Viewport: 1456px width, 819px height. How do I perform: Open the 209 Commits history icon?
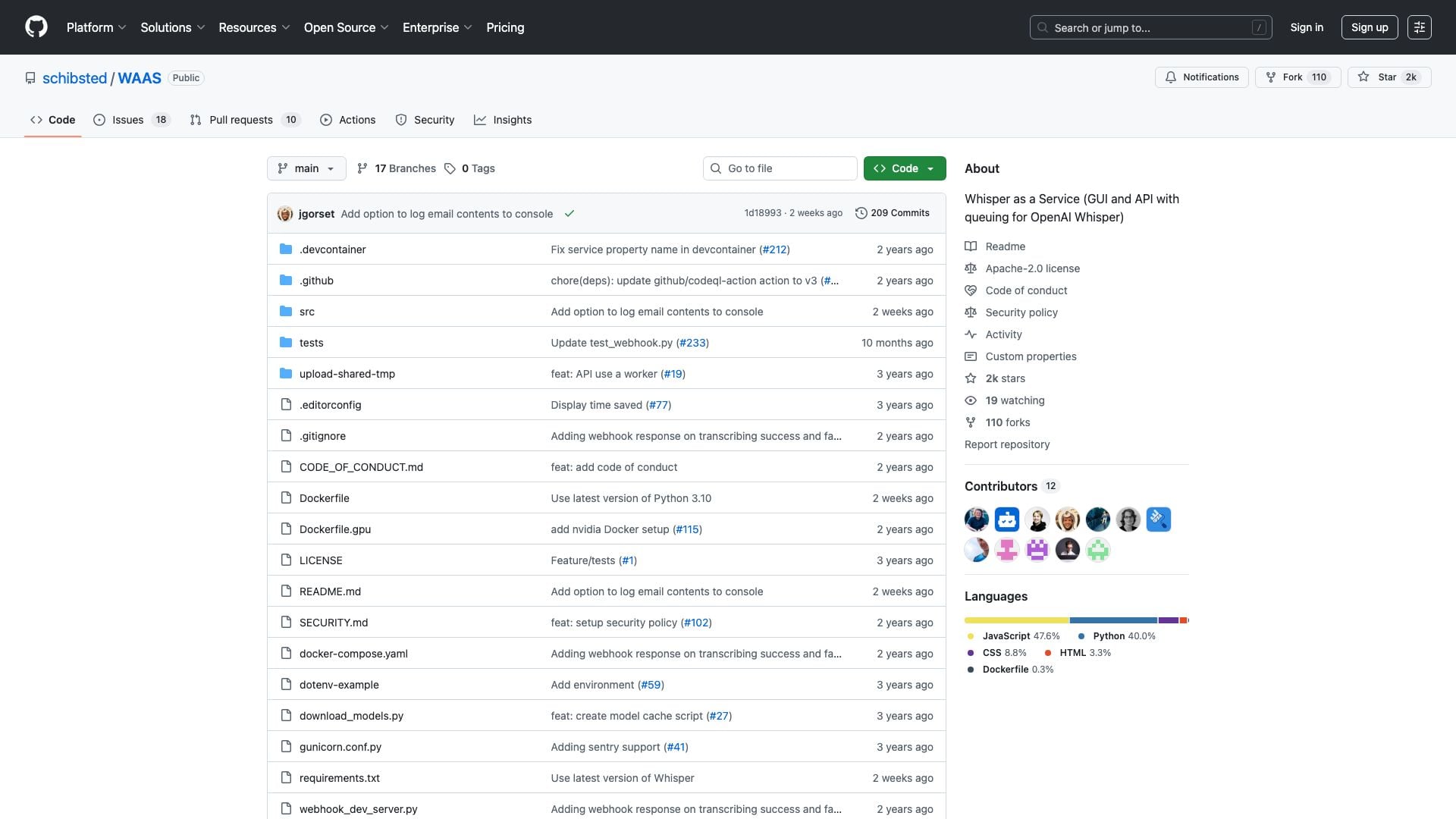pos(861,213)
